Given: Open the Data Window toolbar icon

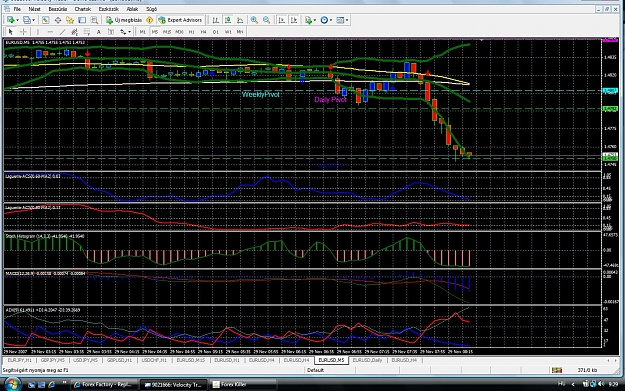Looking at the screenshot, I should (58, 20).
